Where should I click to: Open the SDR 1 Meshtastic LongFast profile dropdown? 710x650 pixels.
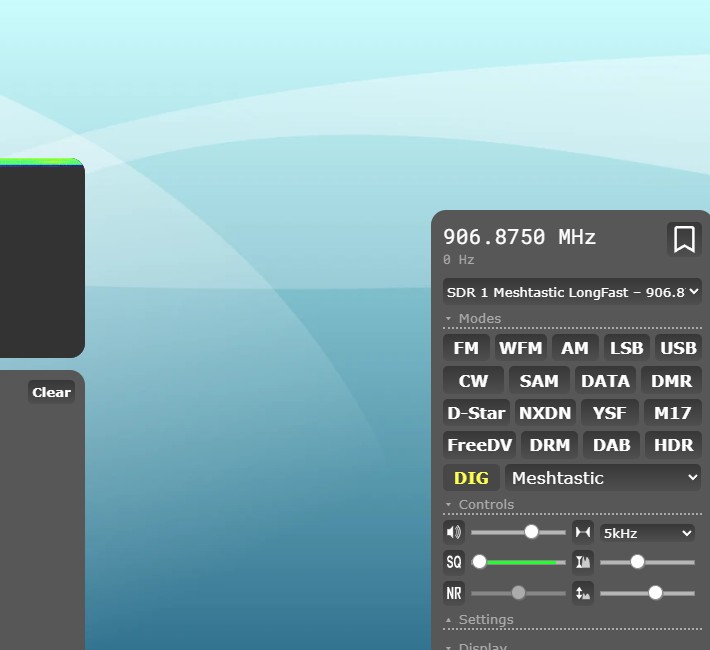572,292
